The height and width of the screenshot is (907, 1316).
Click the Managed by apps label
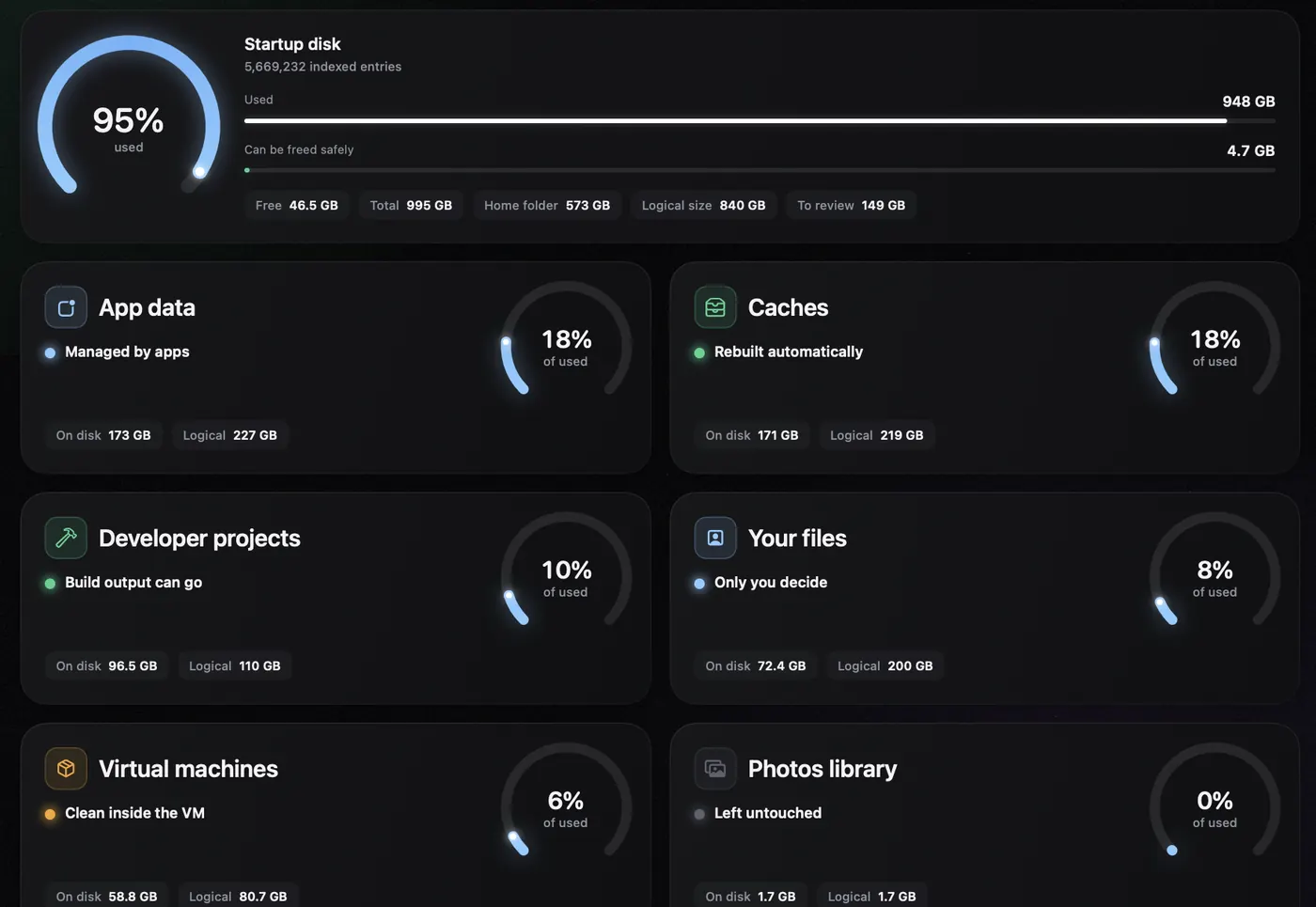pyautogui.click(x=127, y=352)
